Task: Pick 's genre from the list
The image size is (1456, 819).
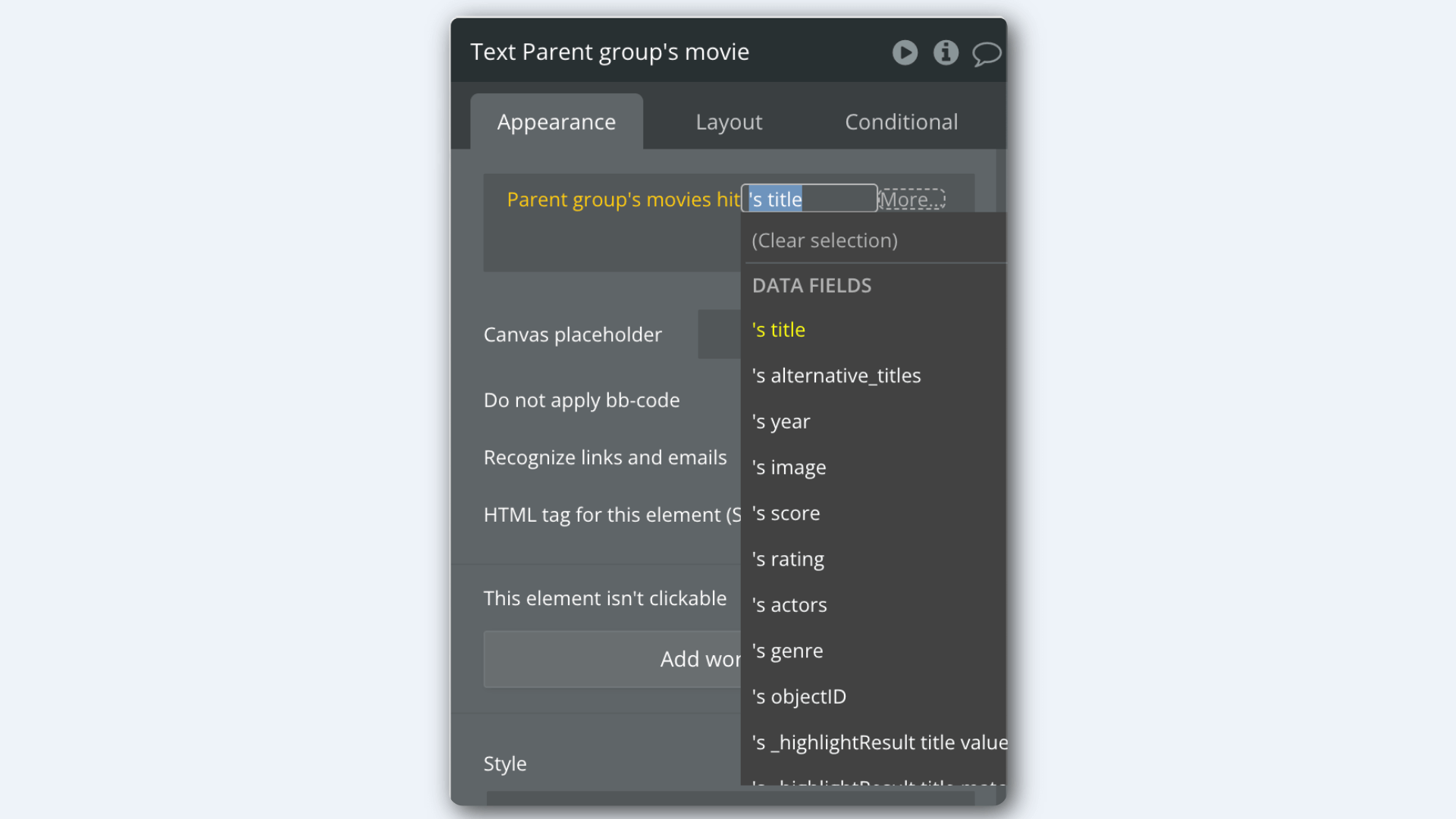Action: click(x=787, y=651)
